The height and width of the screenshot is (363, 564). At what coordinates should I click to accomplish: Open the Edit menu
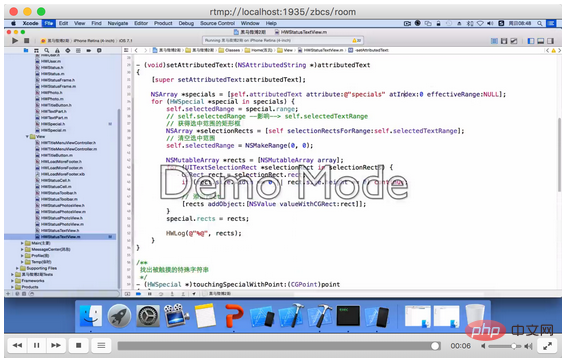point(64,23)
